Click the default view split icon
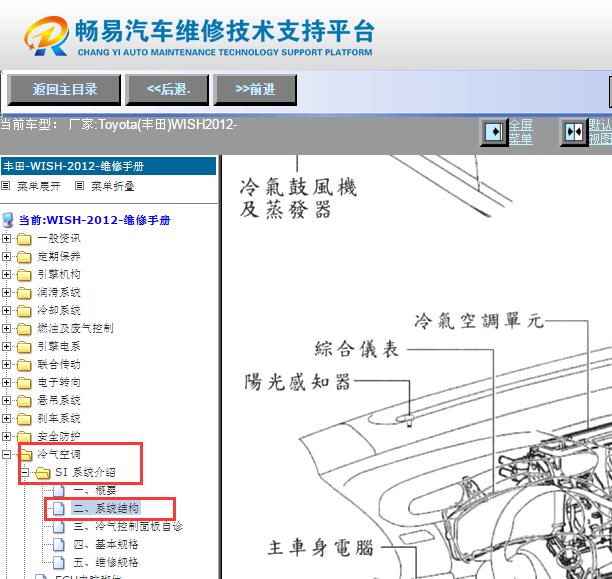Image resolution: width=612 pixels, height=579 pixels. tap(574, 132)
